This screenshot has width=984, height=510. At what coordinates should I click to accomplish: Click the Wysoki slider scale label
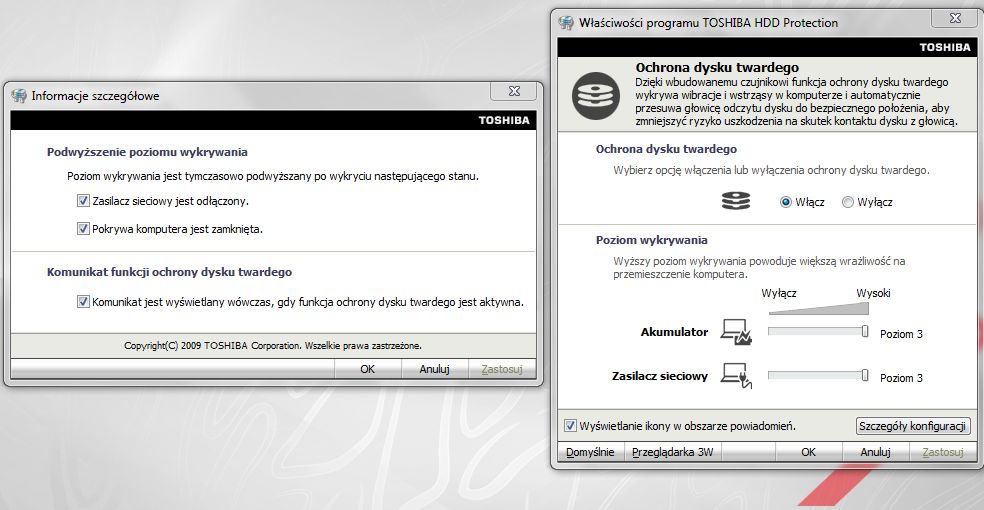pos(873,293)
